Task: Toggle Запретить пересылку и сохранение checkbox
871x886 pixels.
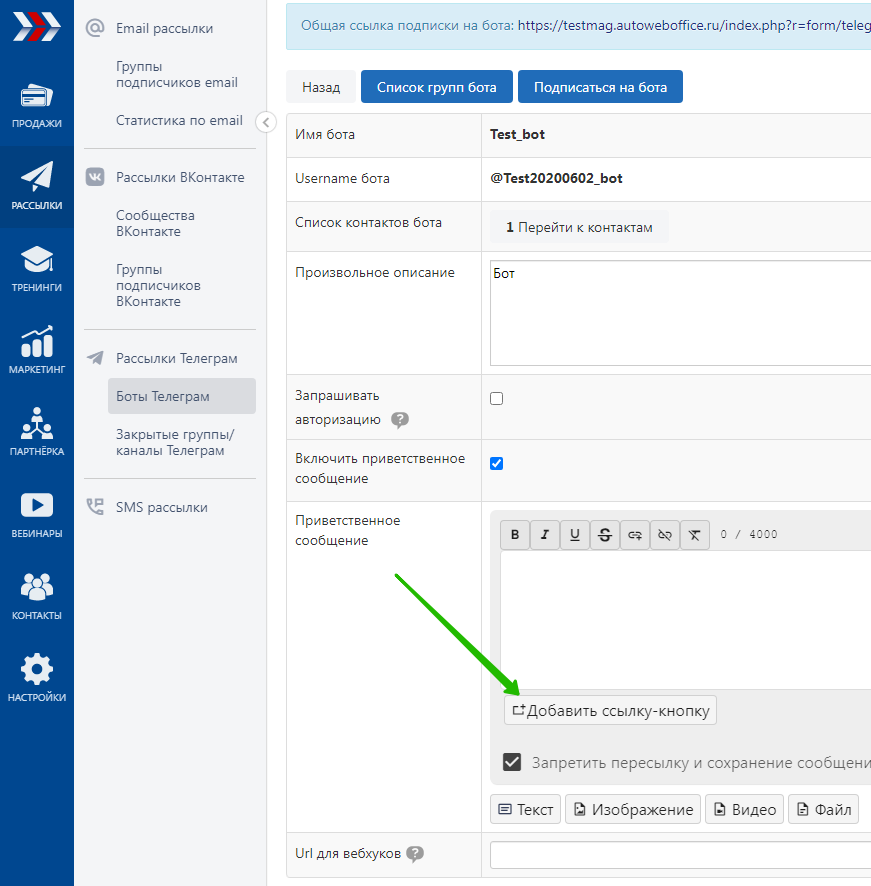Action: tap(512, 762)
